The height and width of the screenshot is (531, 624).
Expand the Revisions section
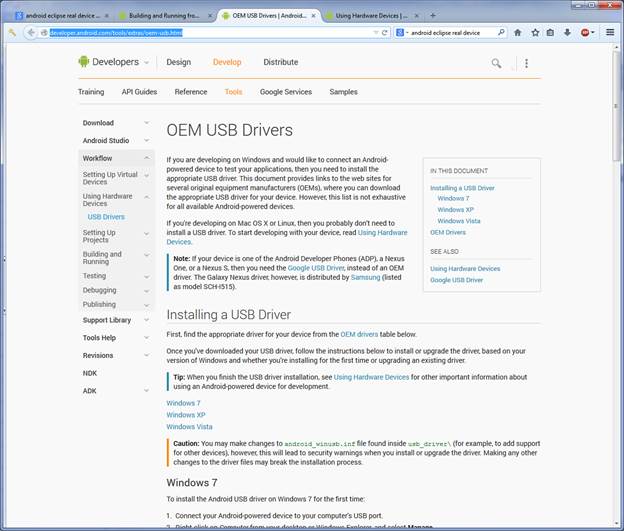click(146, 355)
